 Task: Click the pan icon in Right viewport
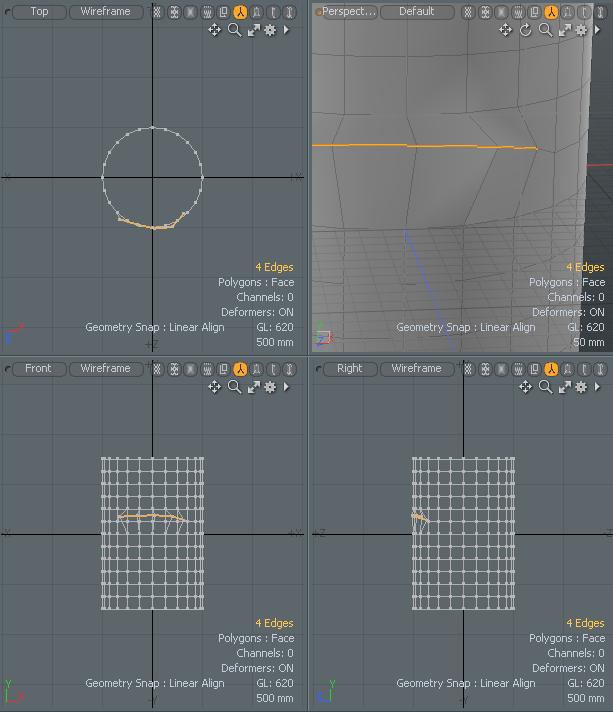click(526, 387)
